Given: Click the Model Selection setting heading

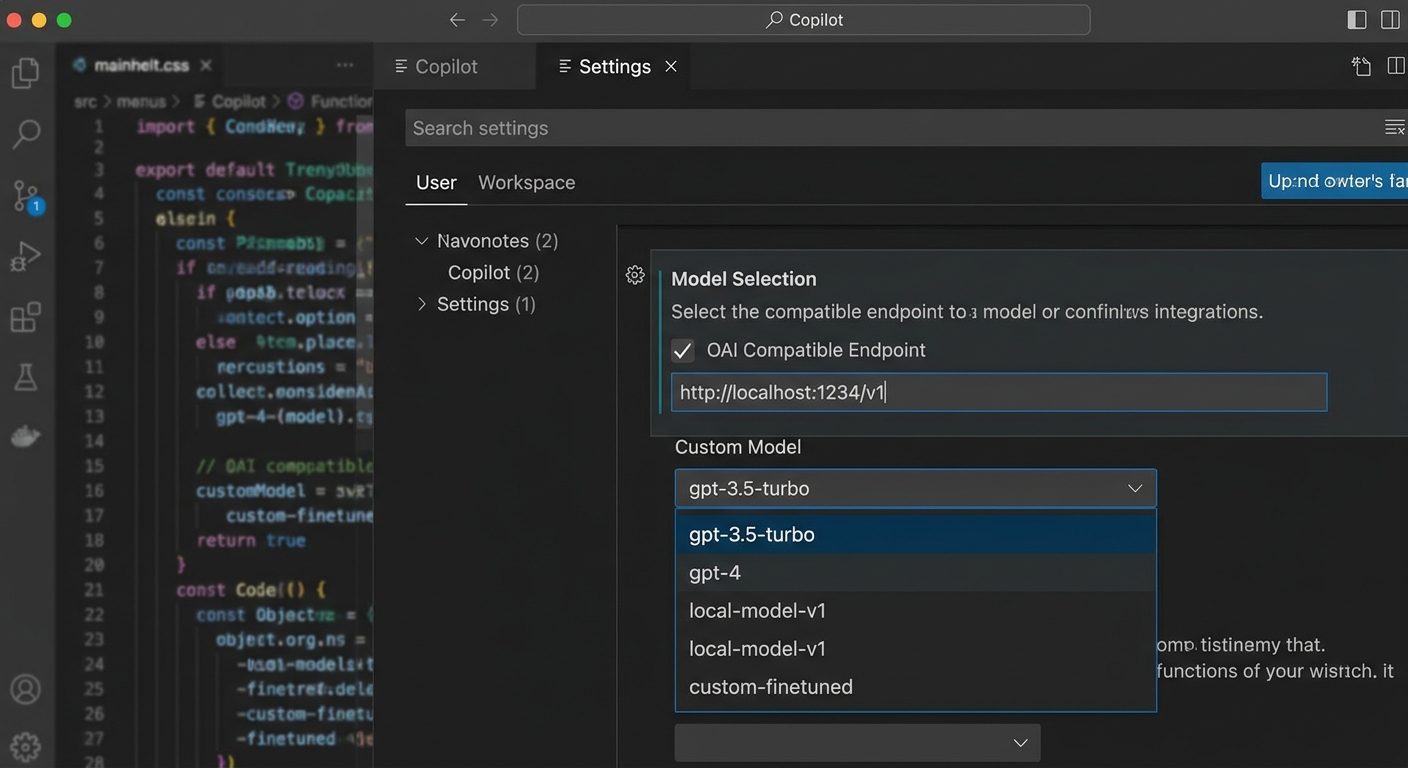Looking at the screenshot, I should point(743,279).
